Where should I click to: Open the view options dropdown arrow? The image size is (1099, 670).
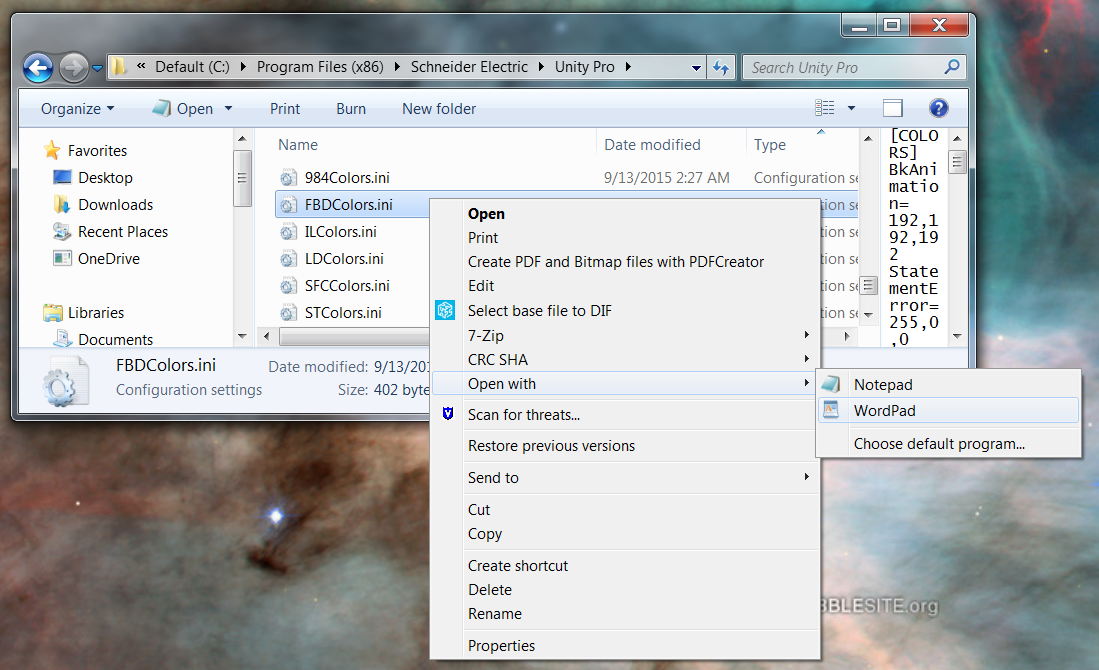(x=852, y=108)
